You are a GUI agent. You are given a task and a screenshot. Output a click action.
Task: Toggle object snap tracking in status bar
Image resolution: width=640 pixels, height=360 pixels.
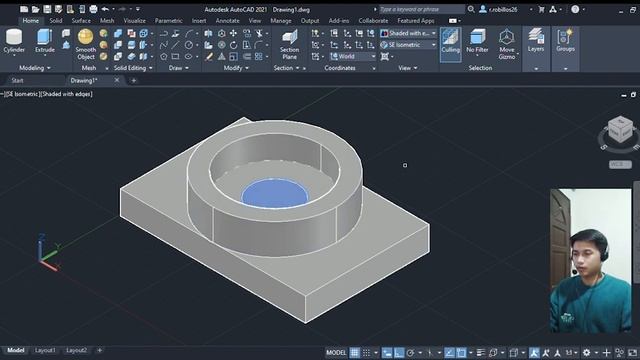point(449,353)
